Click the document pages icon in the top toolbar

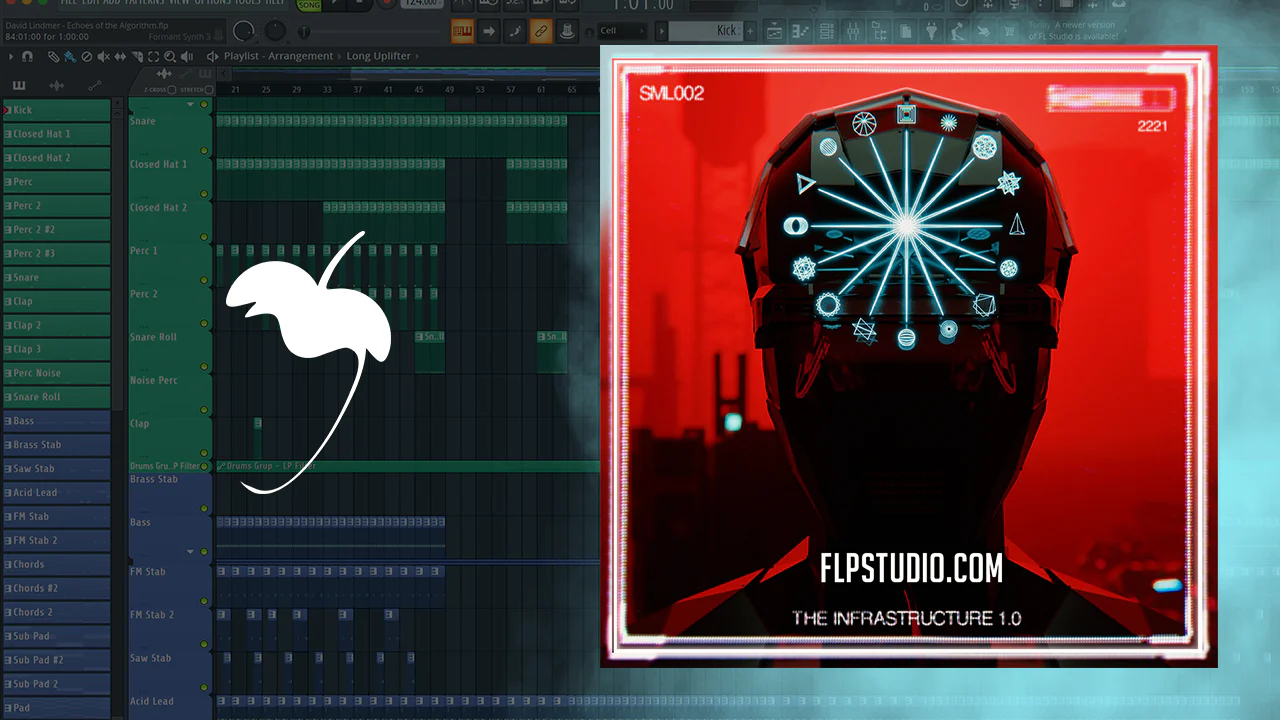[904, 32]
